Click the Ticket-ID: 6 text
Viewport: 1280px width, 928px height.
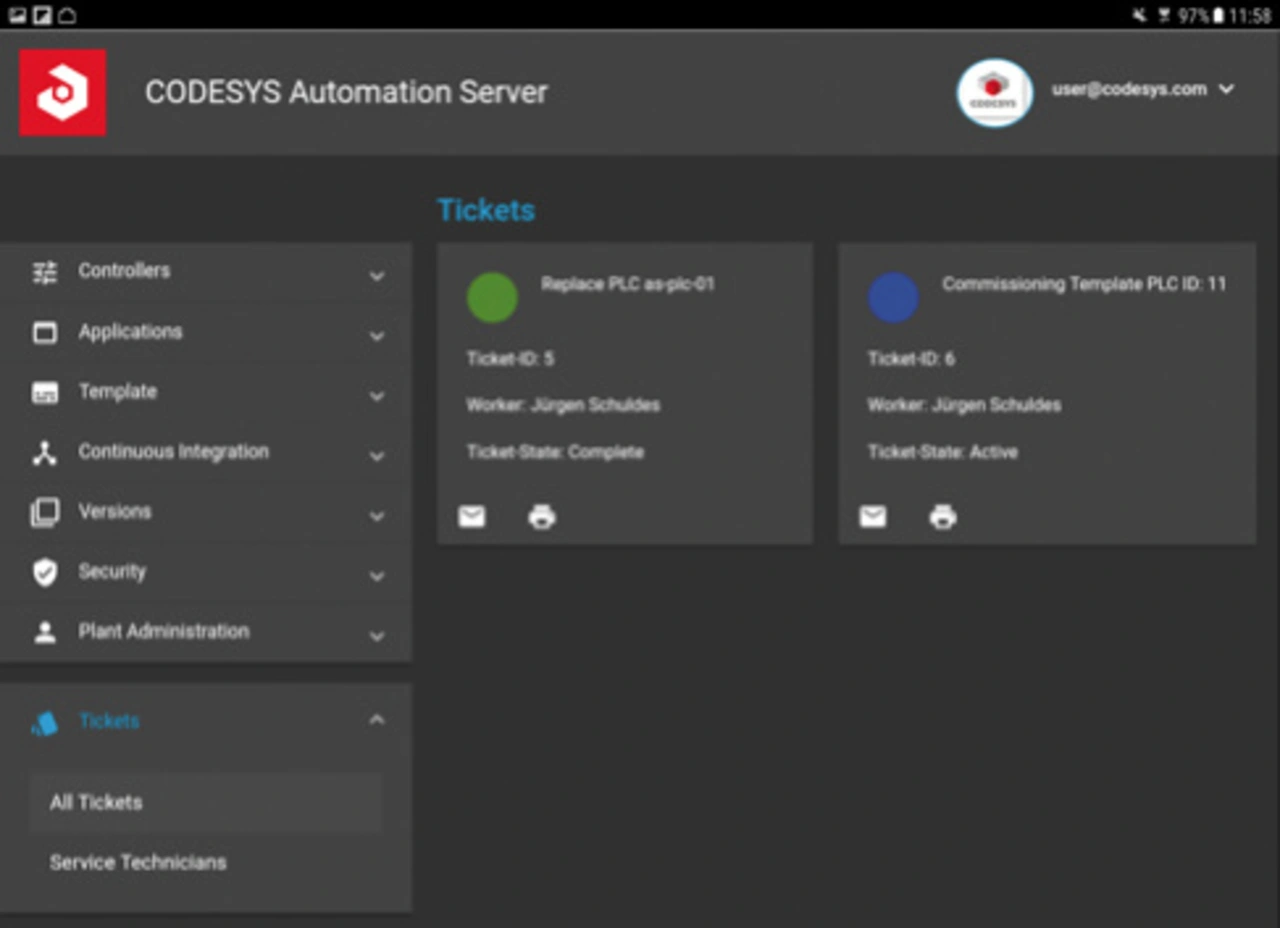tap(911, 358)
